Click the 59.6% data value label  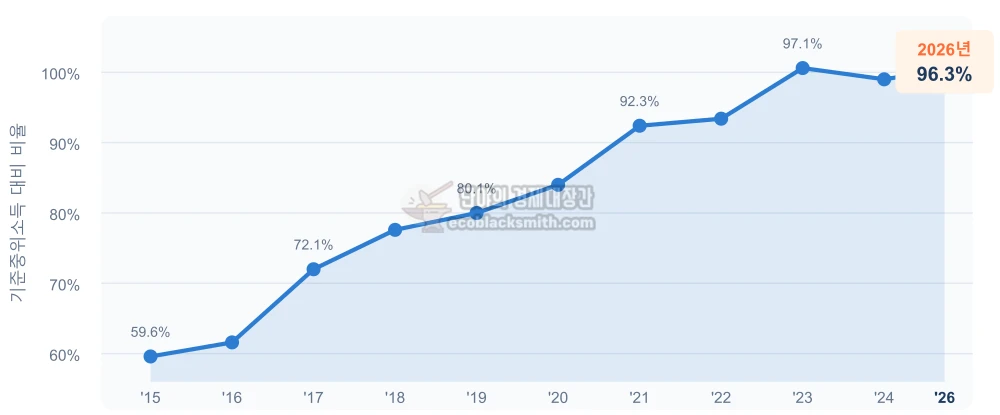point(150,332)
